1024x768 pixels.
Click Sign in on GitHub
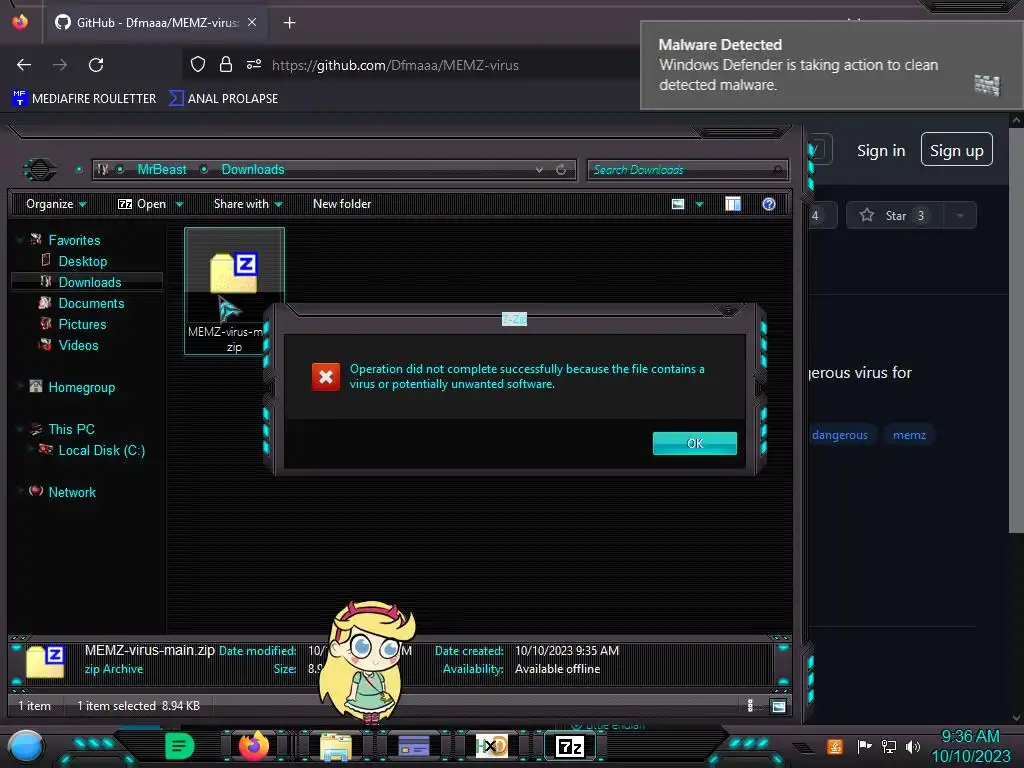click(x=881, y=151)
